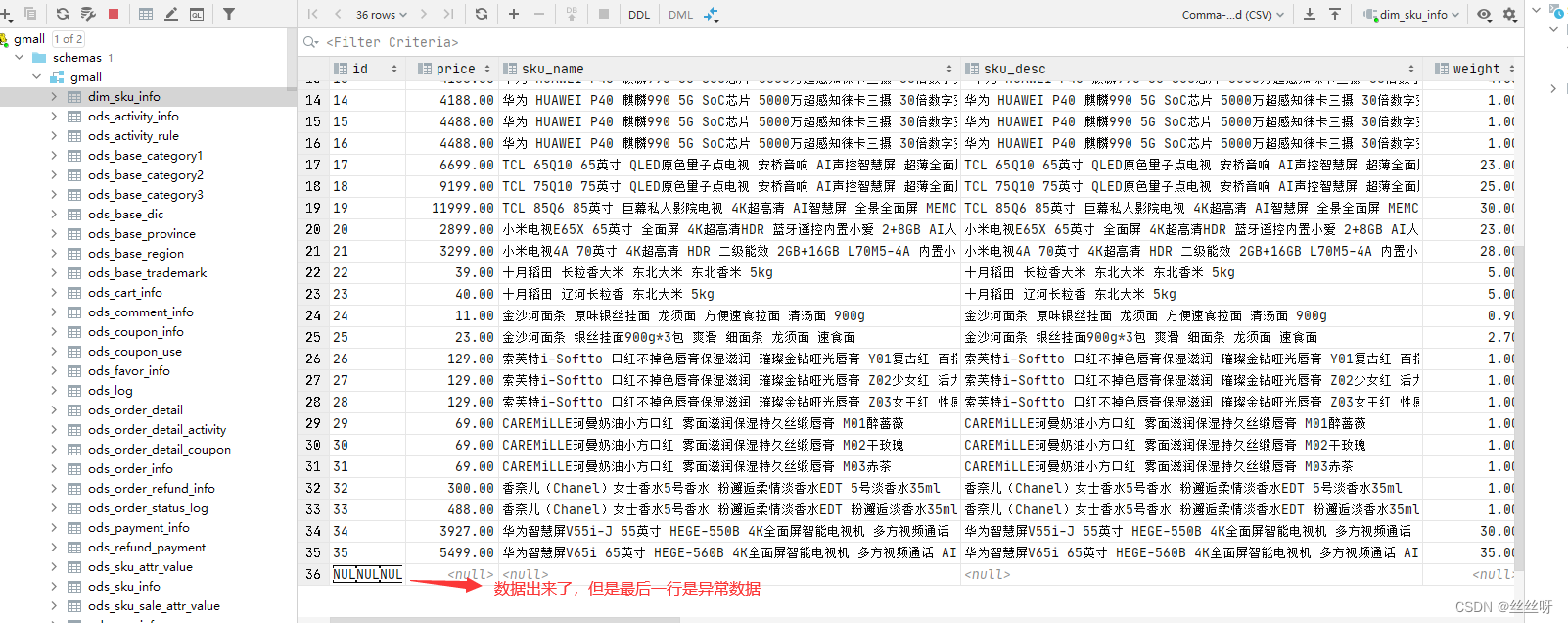Screen dimensions: 1568x623
Task: Open the view options eye icon
Action: (1485, 14)
